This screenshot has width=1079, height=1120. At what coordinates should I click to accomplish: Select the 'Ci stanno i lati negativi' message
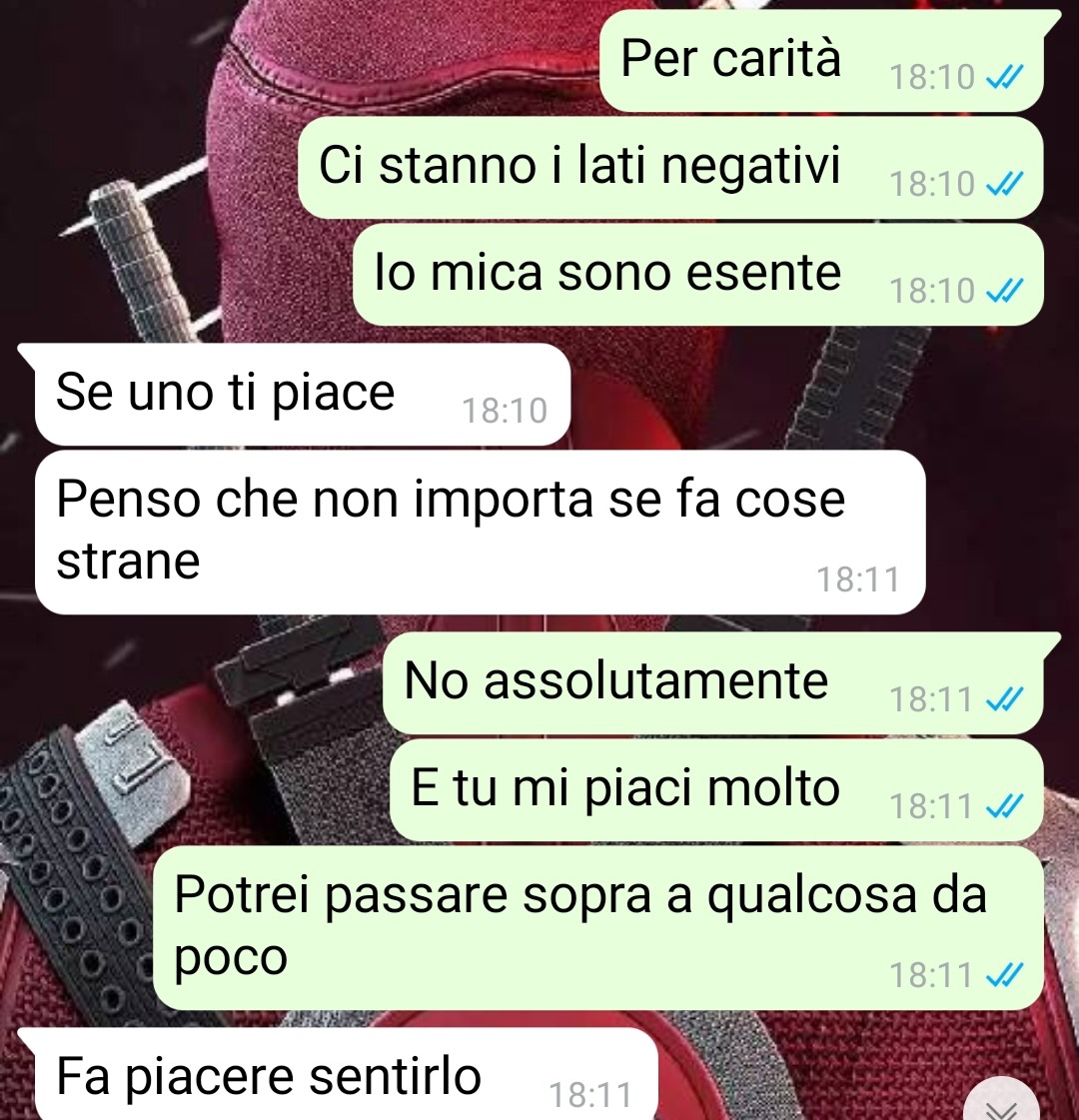670,168
